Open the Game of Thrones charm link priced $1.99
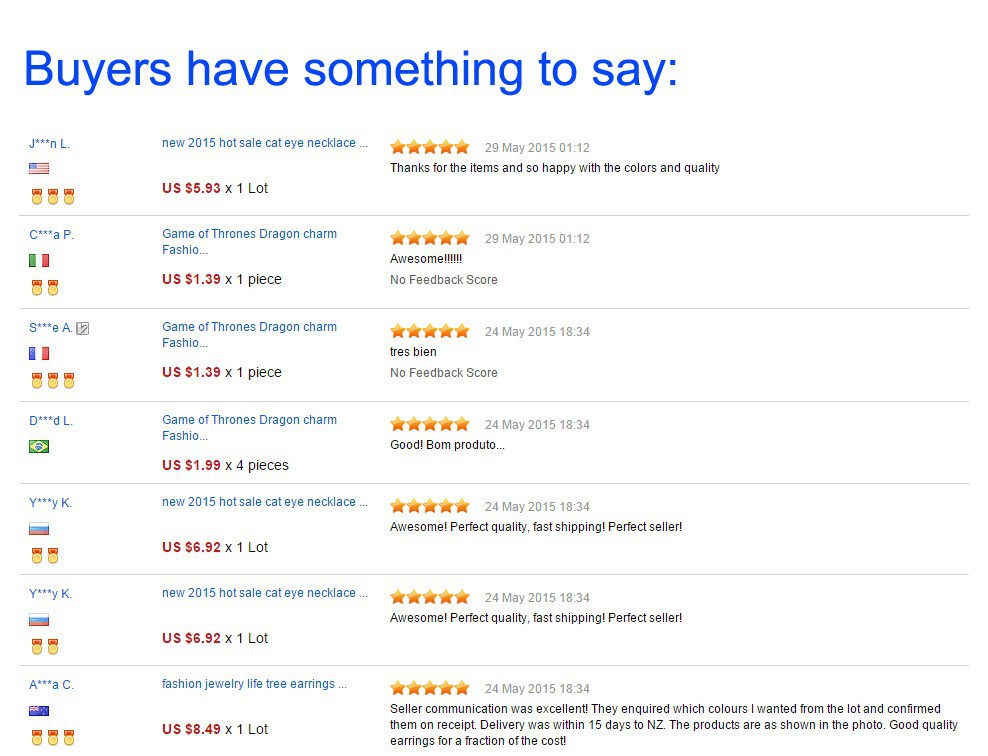The image size is (988, 756). (249, 427)
